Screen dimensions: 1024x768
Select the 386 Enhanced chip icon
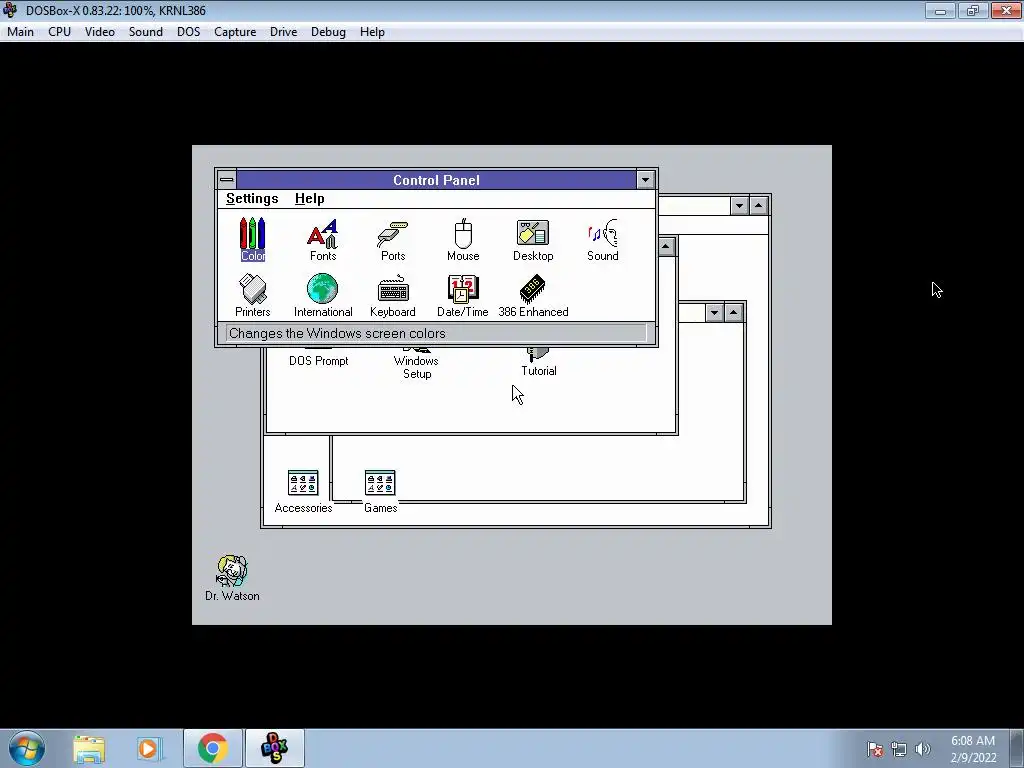(533, 296)
